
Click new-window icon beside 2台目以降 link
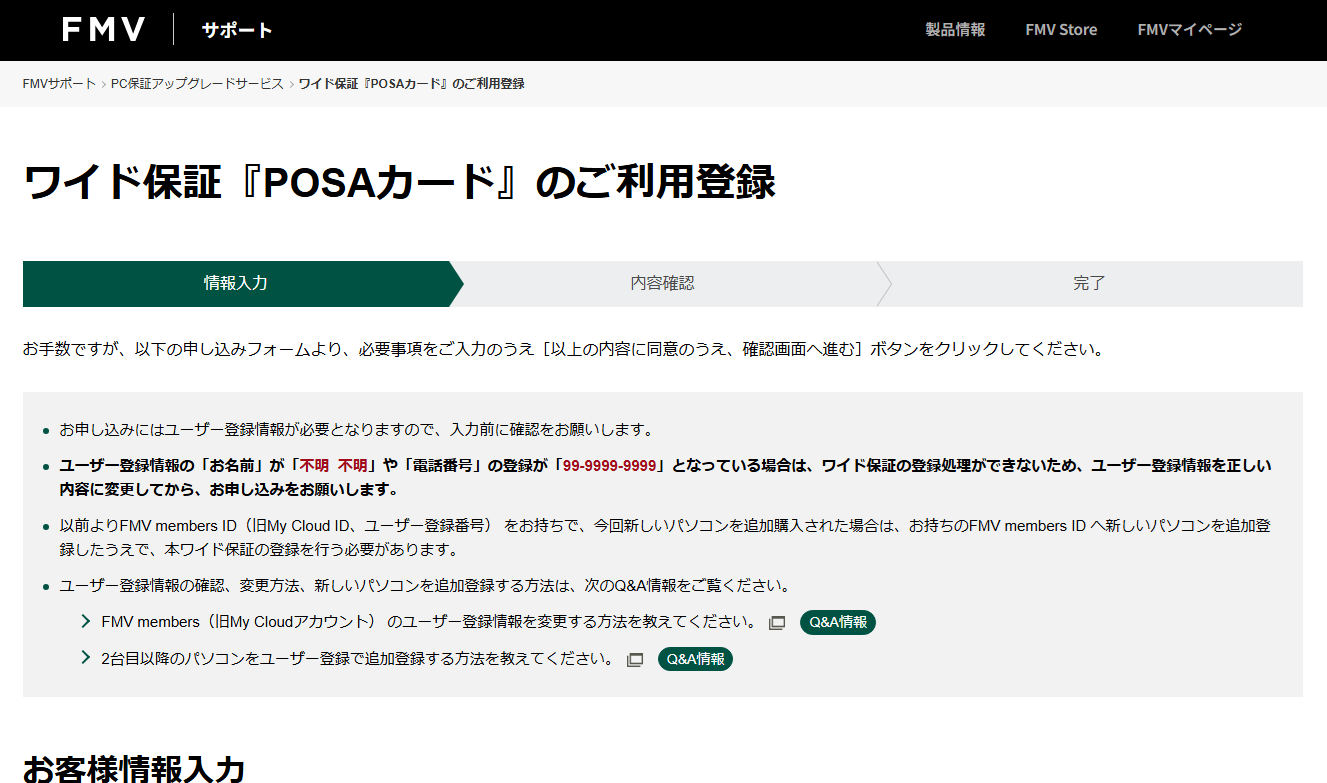(x=634, y=660)
